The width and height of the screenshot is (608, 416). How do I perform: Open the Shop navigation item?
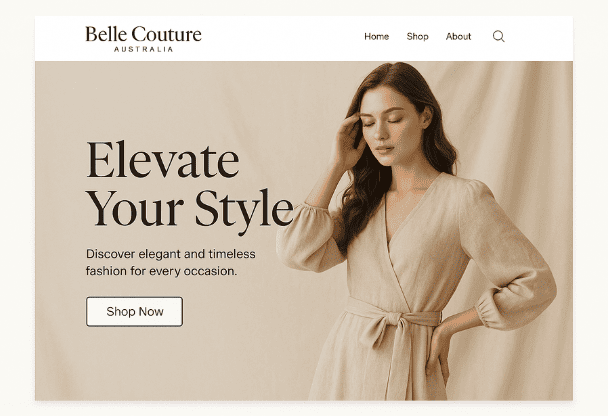pyautogui.click(x=417, y=36)
